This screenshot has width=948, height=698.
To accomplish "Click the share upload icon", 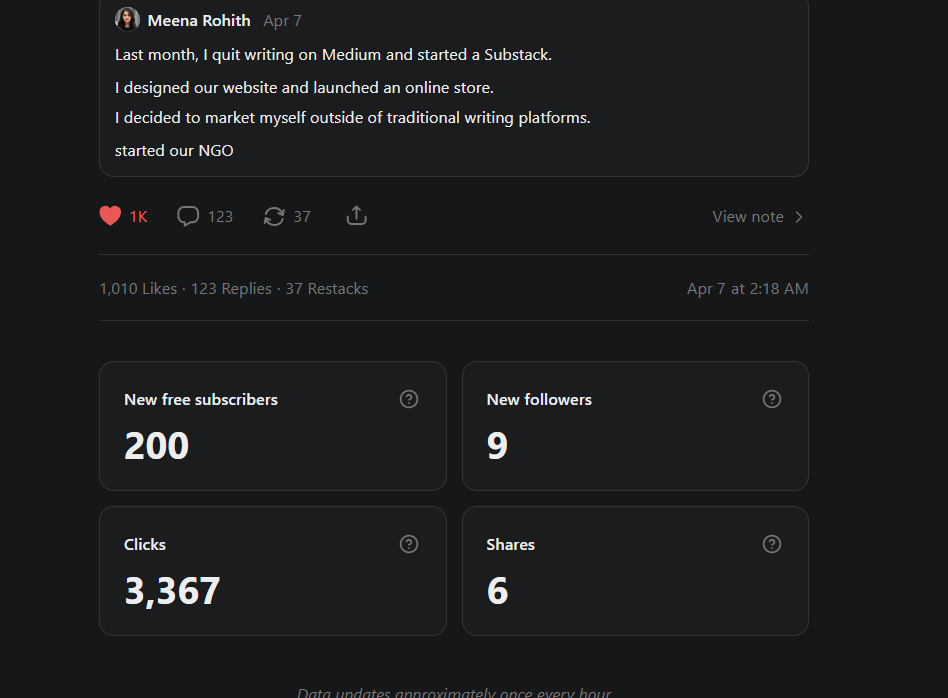I will pos(357,216).
